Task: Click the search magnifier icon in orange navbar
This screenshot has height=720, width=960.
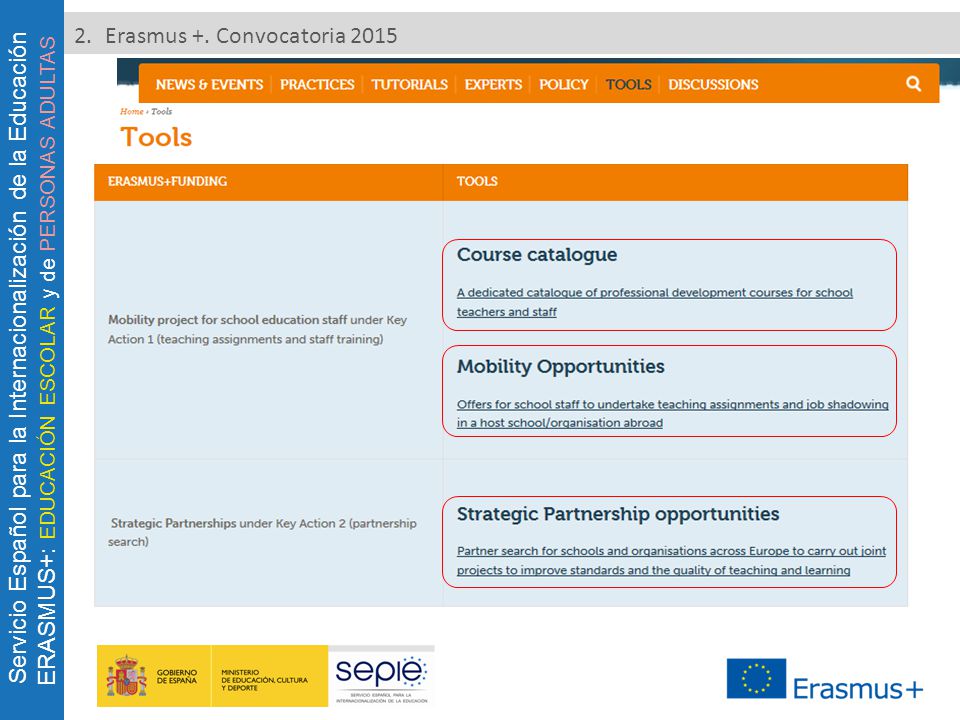Action: tap(913, 84)
